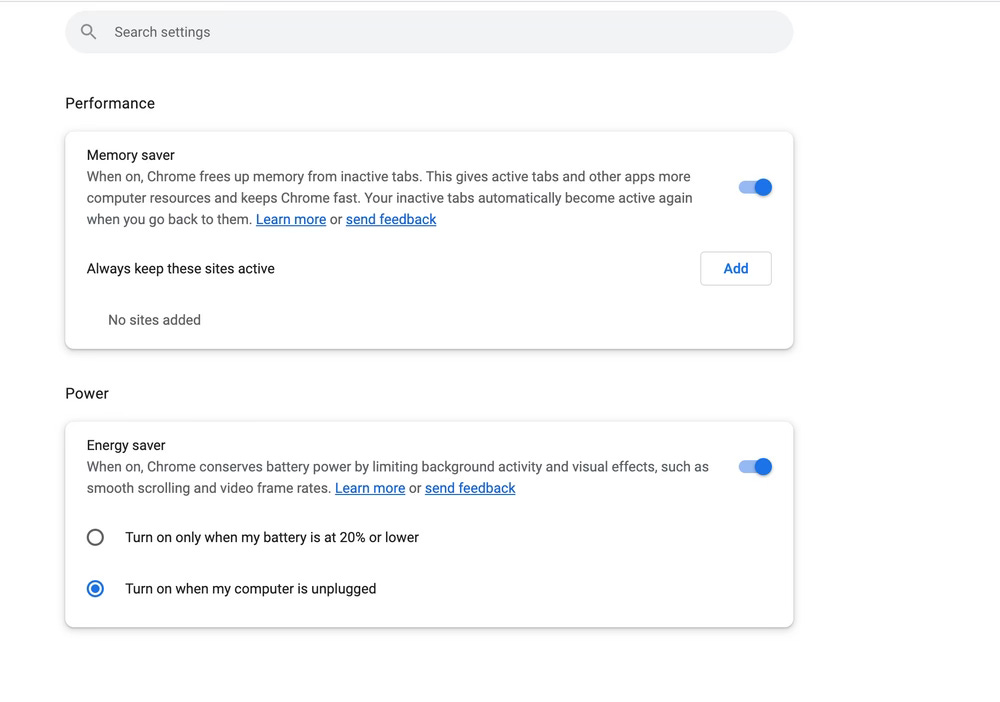Screen dimensions: 1000x702
Task: Open Memory saver send feedback link
Action: coord(391,219)
